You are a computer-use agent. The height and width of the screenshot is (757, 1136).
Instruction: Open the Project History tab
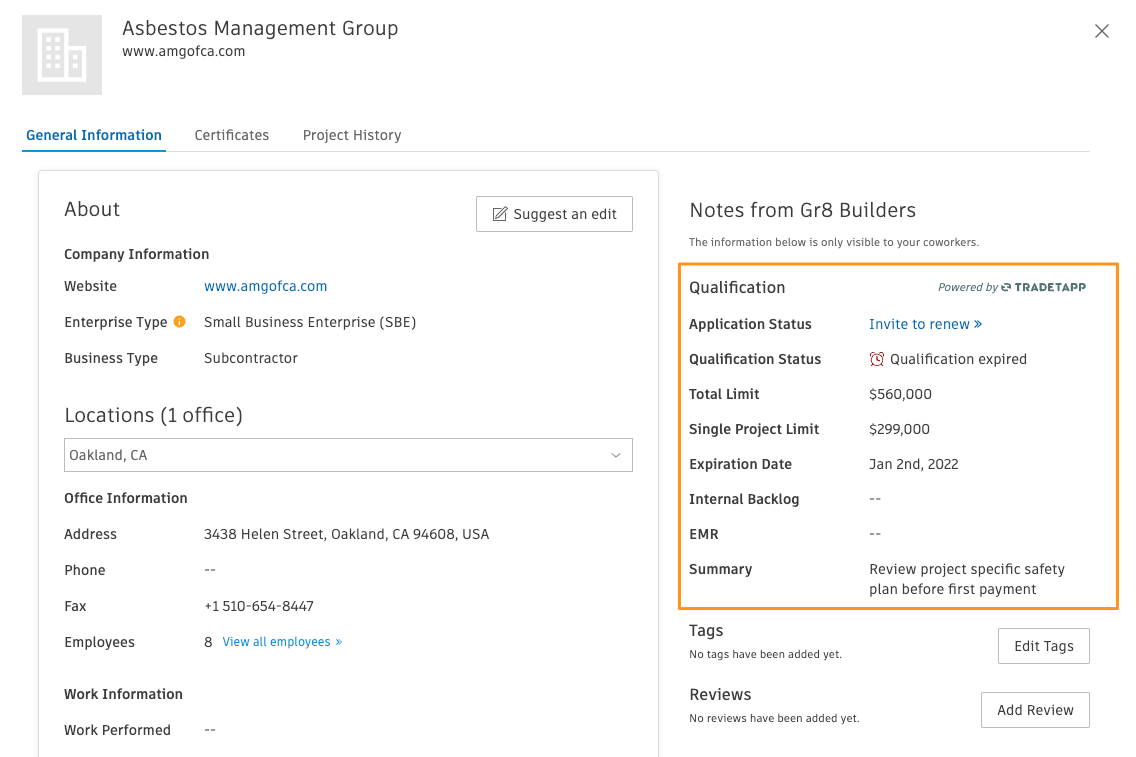[352, 135]
